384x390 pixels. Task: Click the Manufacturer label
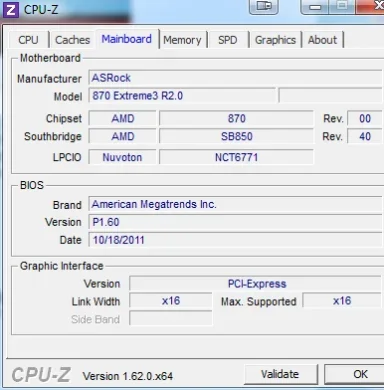coord(49,79)
